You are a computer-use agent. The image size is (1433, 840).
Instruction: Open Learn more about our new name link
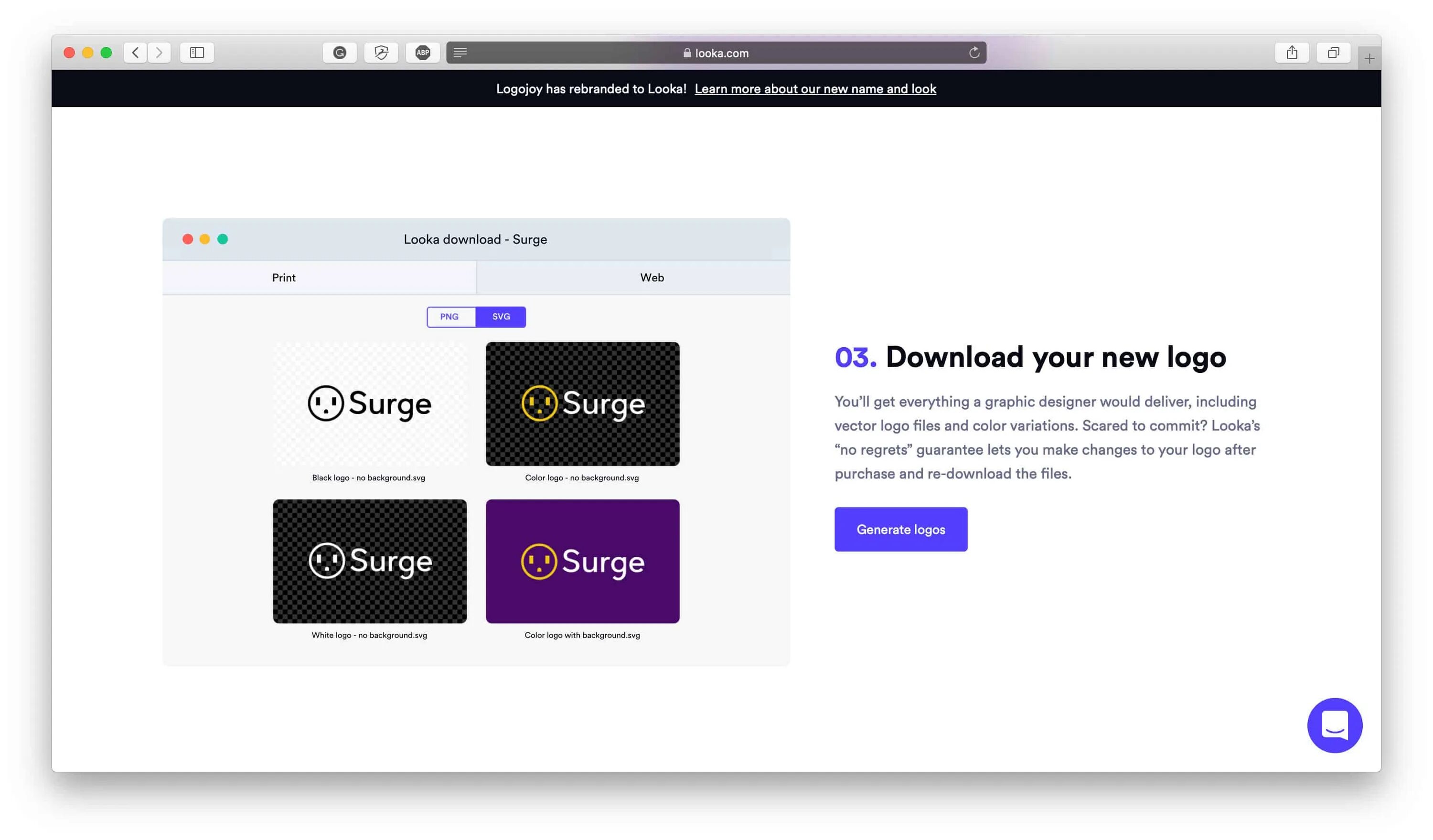pyautogui.click(x=815, y=89)
